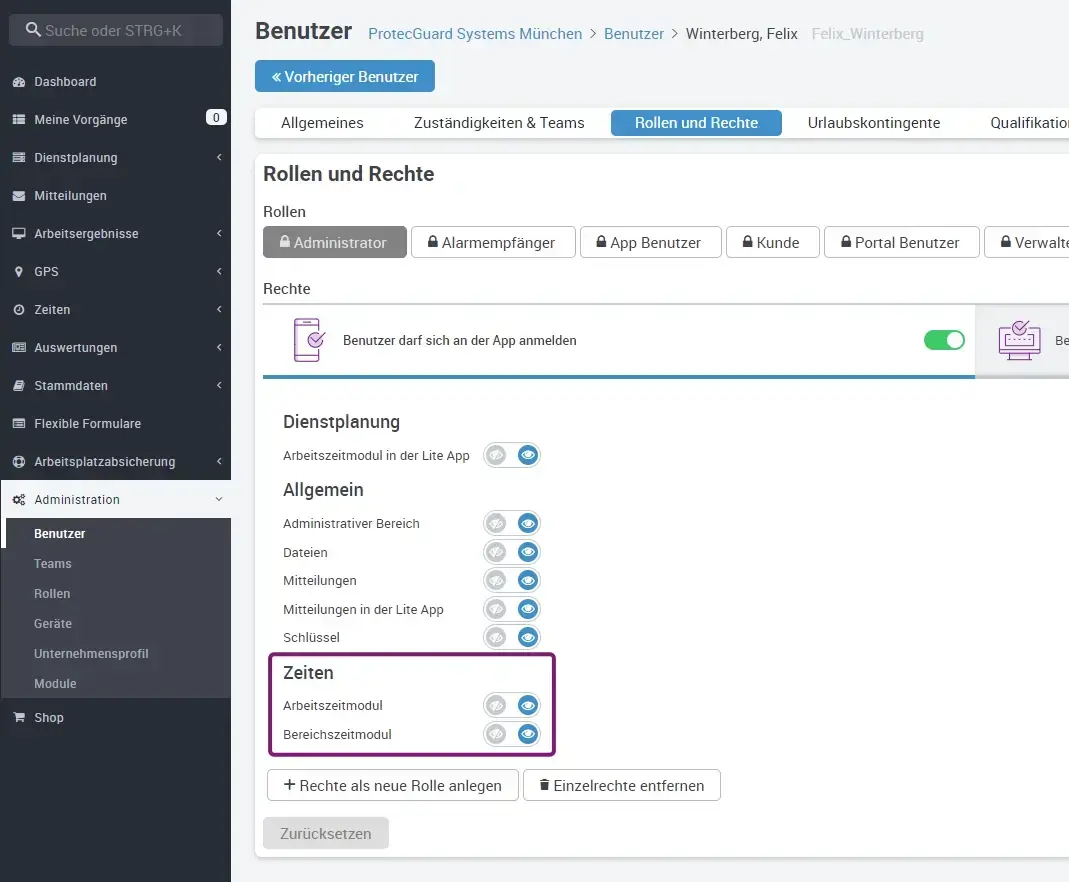
Task: Open the Zuständigkeiten & Teams tab
Action: point(498,123)
